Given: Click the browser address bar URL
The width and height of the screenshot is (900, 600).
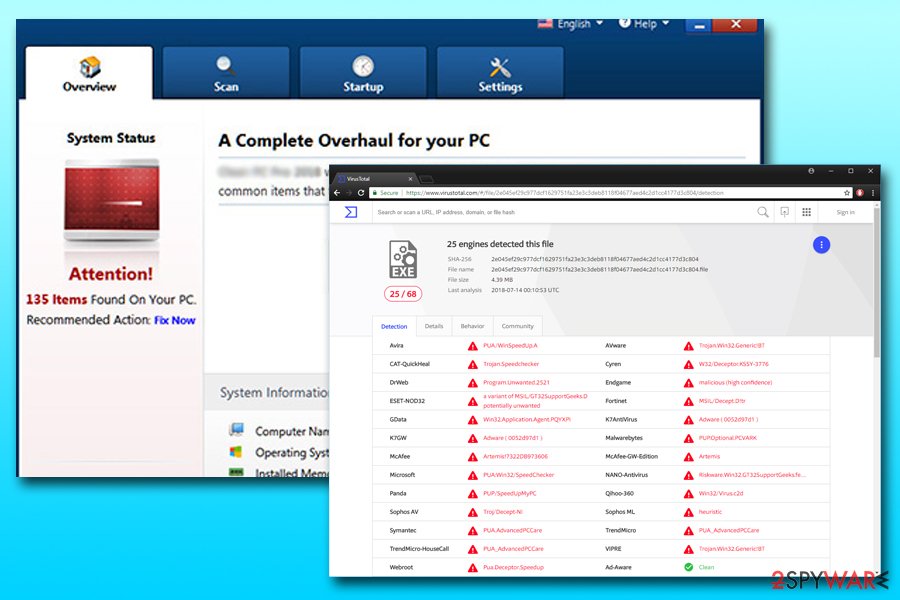Looking at the screenshot, I should pyautogui.click(x=564, y=193).
